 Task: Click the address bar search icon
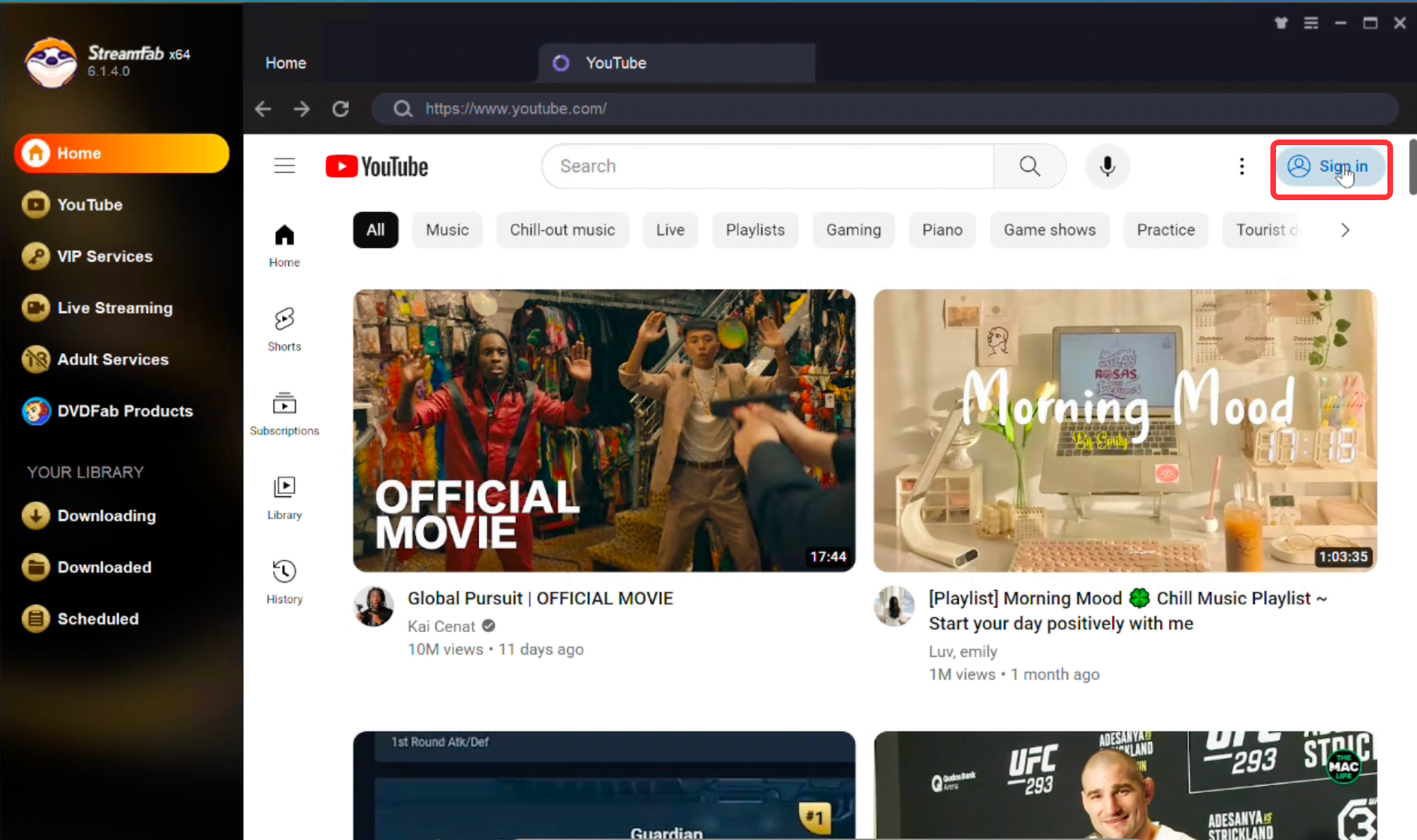403,109
